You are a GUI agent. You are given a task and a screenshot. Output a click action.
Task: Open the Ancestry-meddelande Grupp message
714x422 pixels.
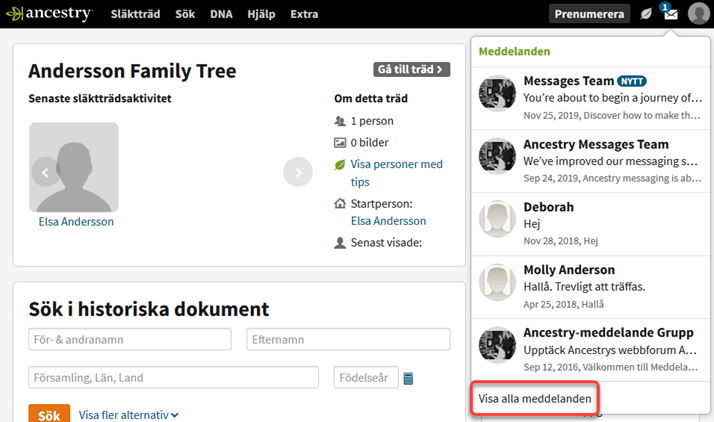click(x=590, y=350)
